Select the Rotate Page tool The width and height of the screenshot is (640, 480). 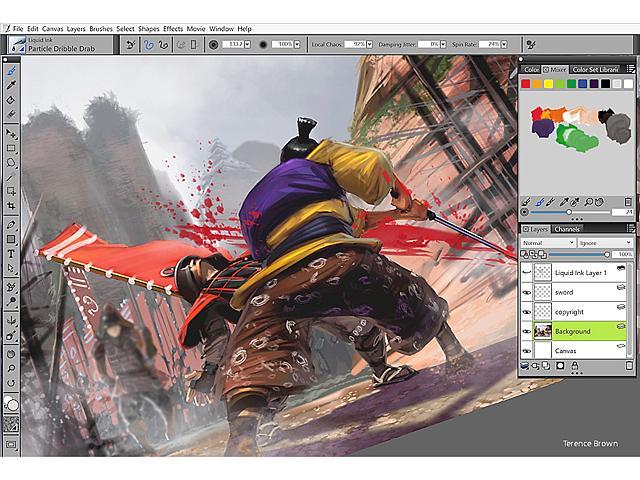11,383
